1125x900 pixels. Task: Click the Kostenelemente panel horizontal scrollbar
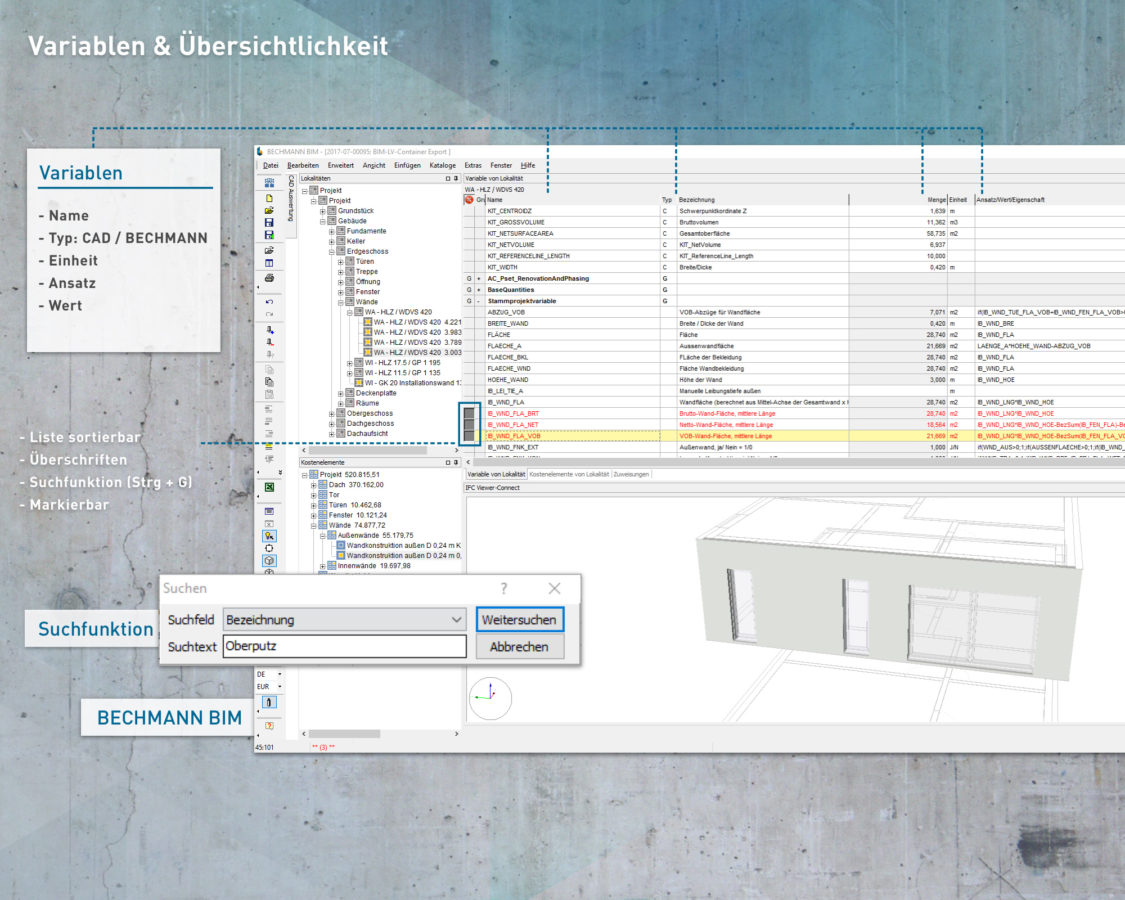coord(380,733)
